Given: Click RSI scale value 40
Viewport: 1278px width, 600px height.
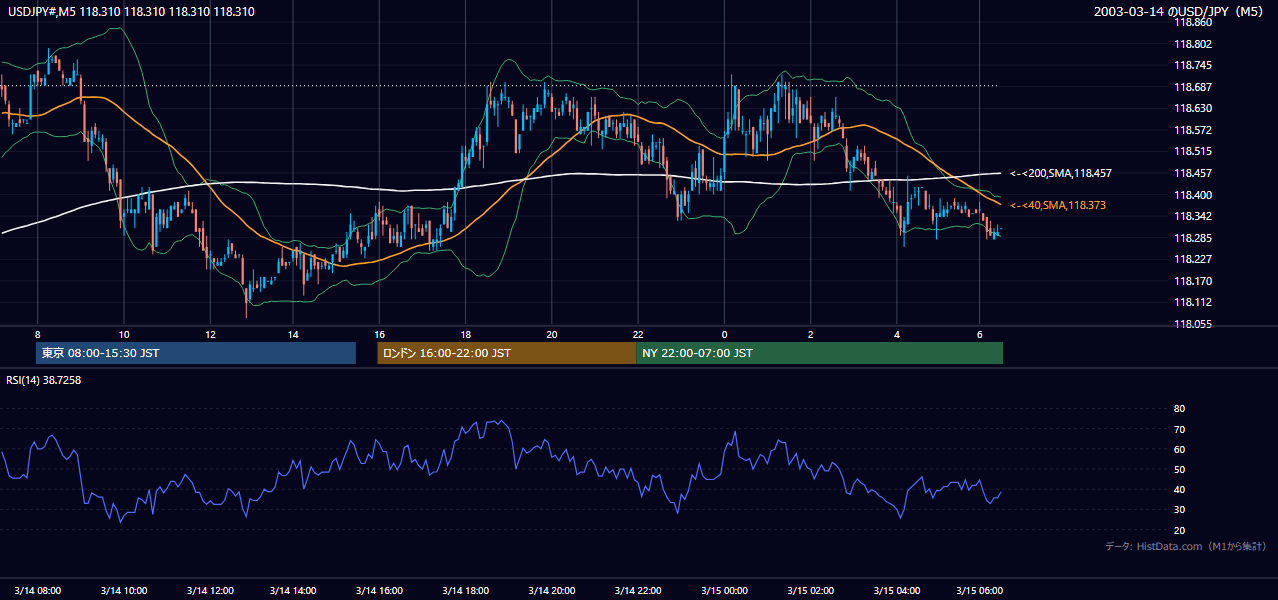Looking at the screenshot, I should (1179, 489).
